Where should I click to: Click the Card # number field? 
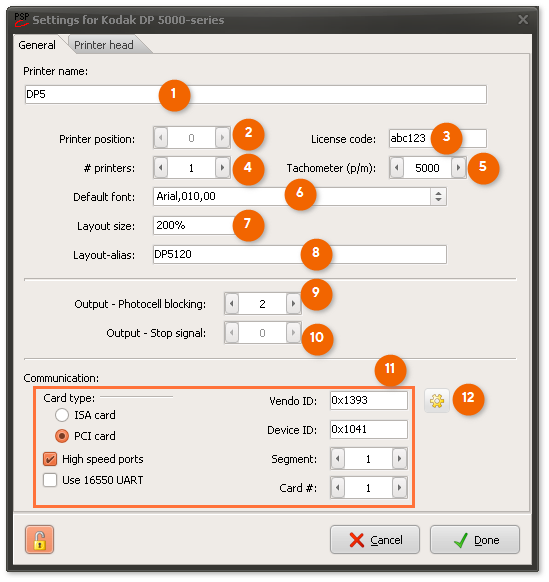tap(369, 488)
